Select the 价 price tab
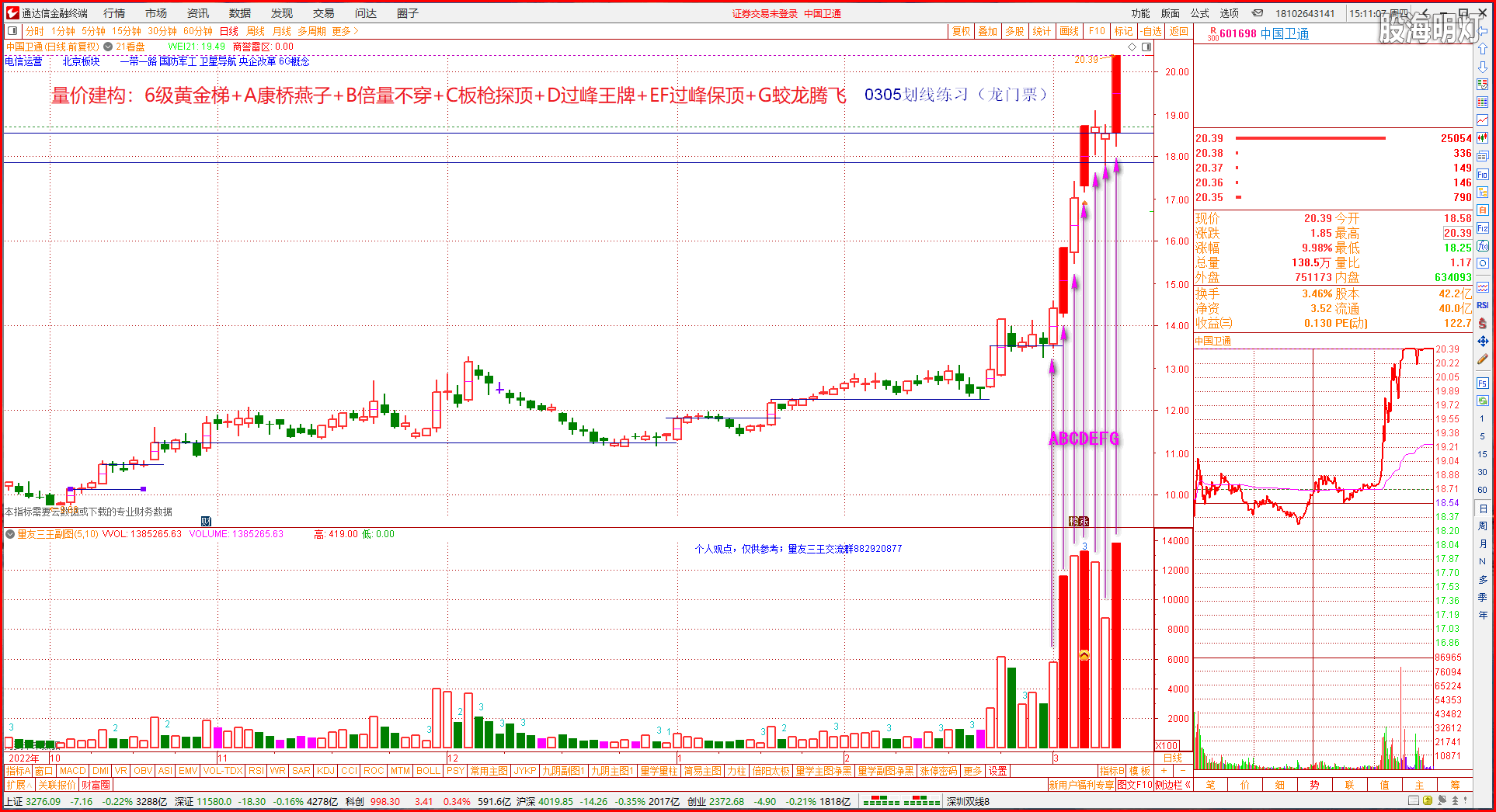Viewport: 1496px width, 812px height. [1245, 785]
